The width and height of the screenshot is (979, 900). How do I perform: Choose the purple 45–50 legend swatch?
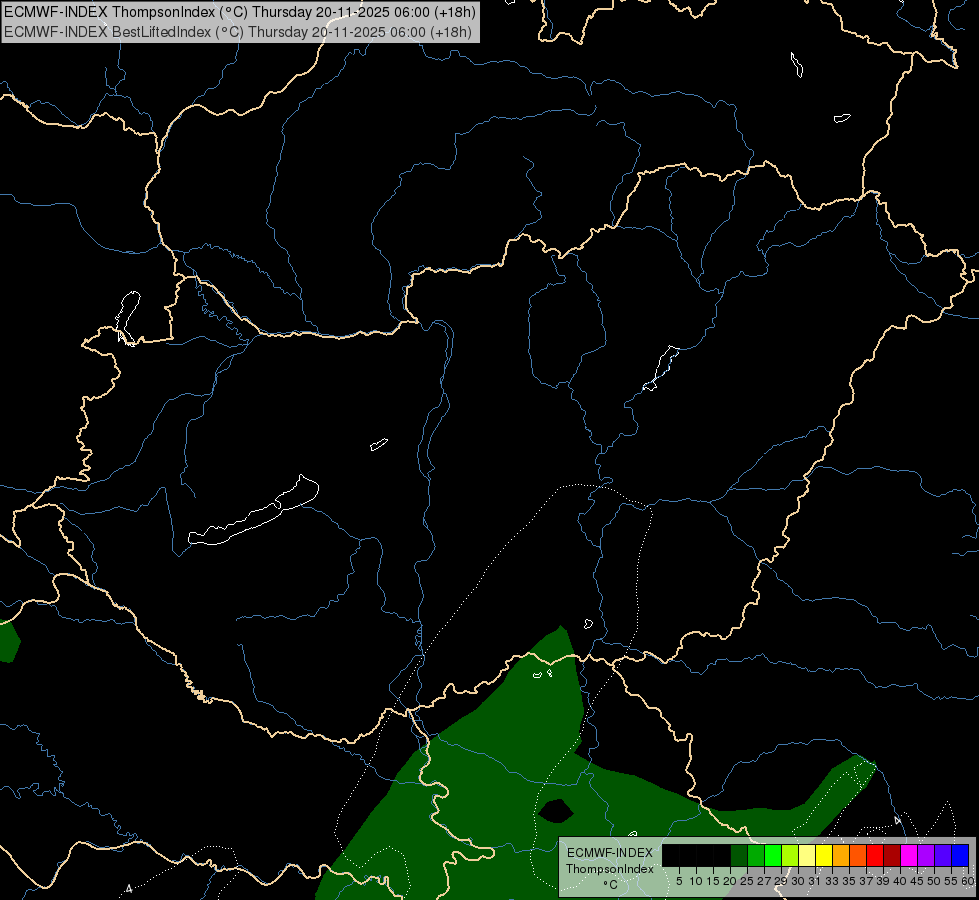(x=926, y=855)
